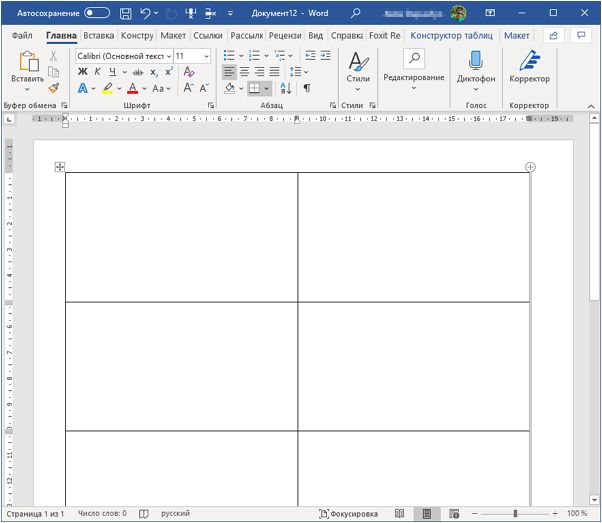This screenshot has height=523, width=602.
Task: Copy selection with the copy icon
Action: pyautogui.click(x=53, y=72)
